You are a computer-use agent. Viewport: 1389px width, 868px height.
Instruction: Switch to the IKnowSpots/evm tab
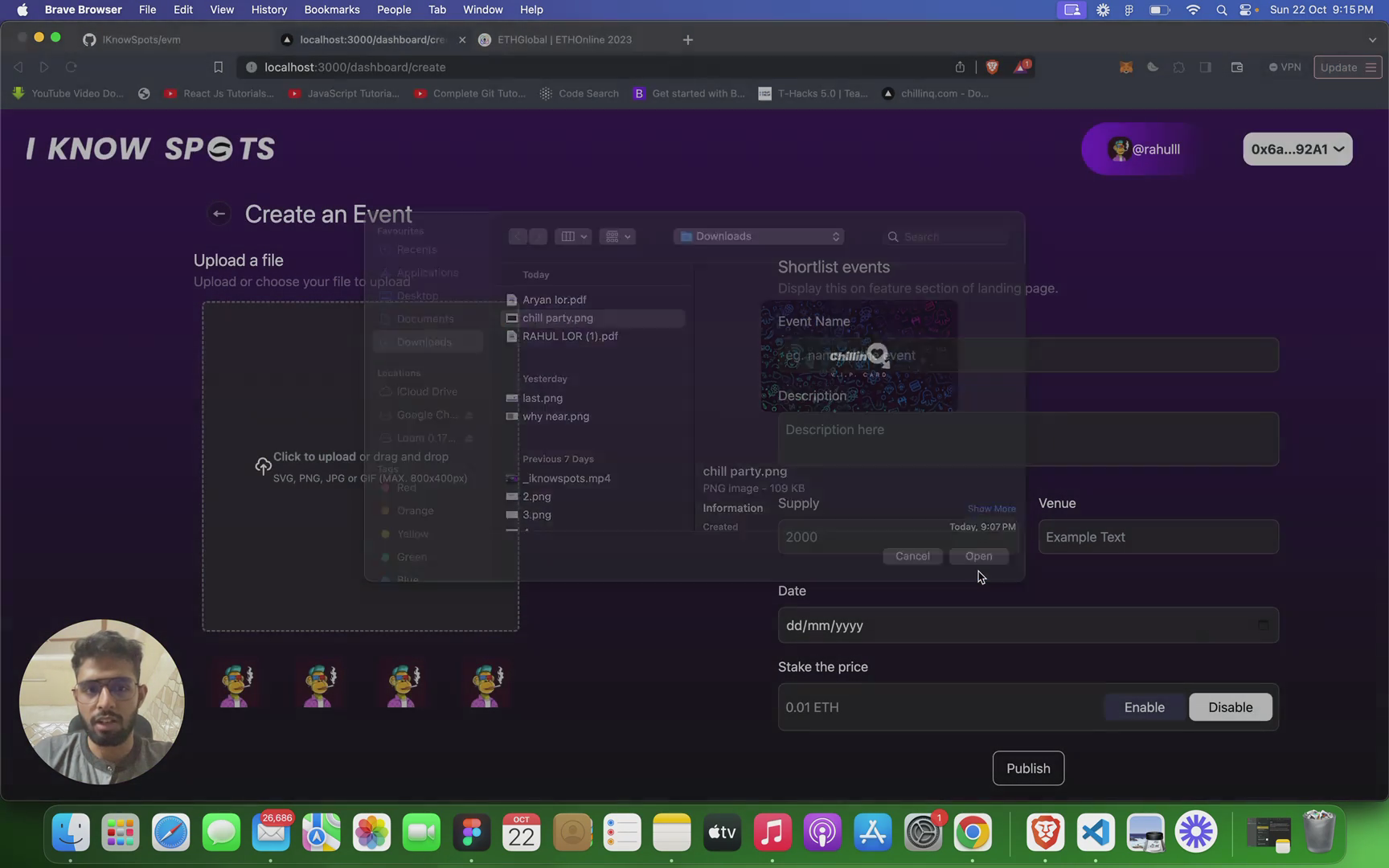[x=141, y=39]
